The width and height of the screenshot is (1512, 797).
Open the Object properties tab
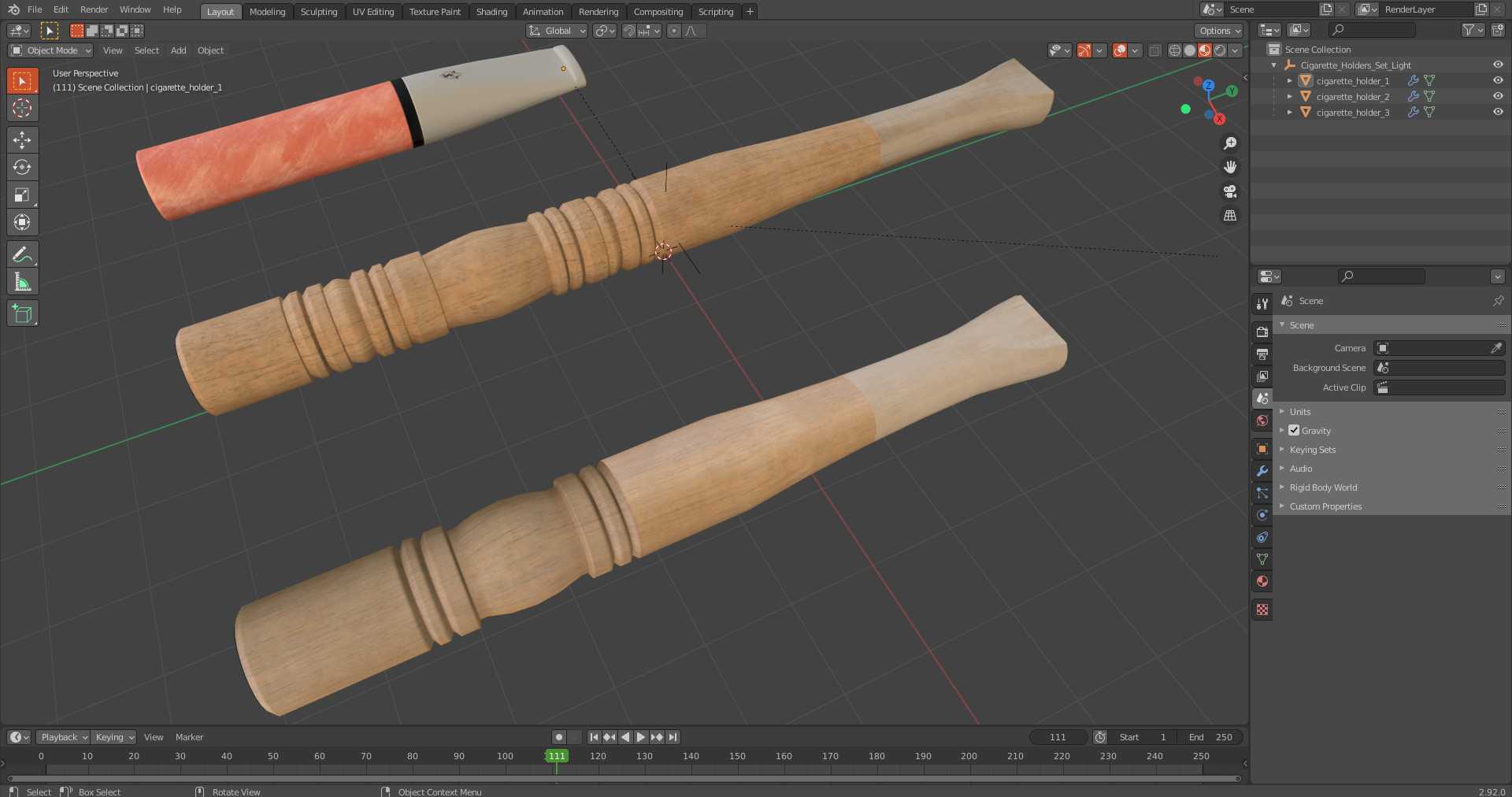[x=1262, y=448]
